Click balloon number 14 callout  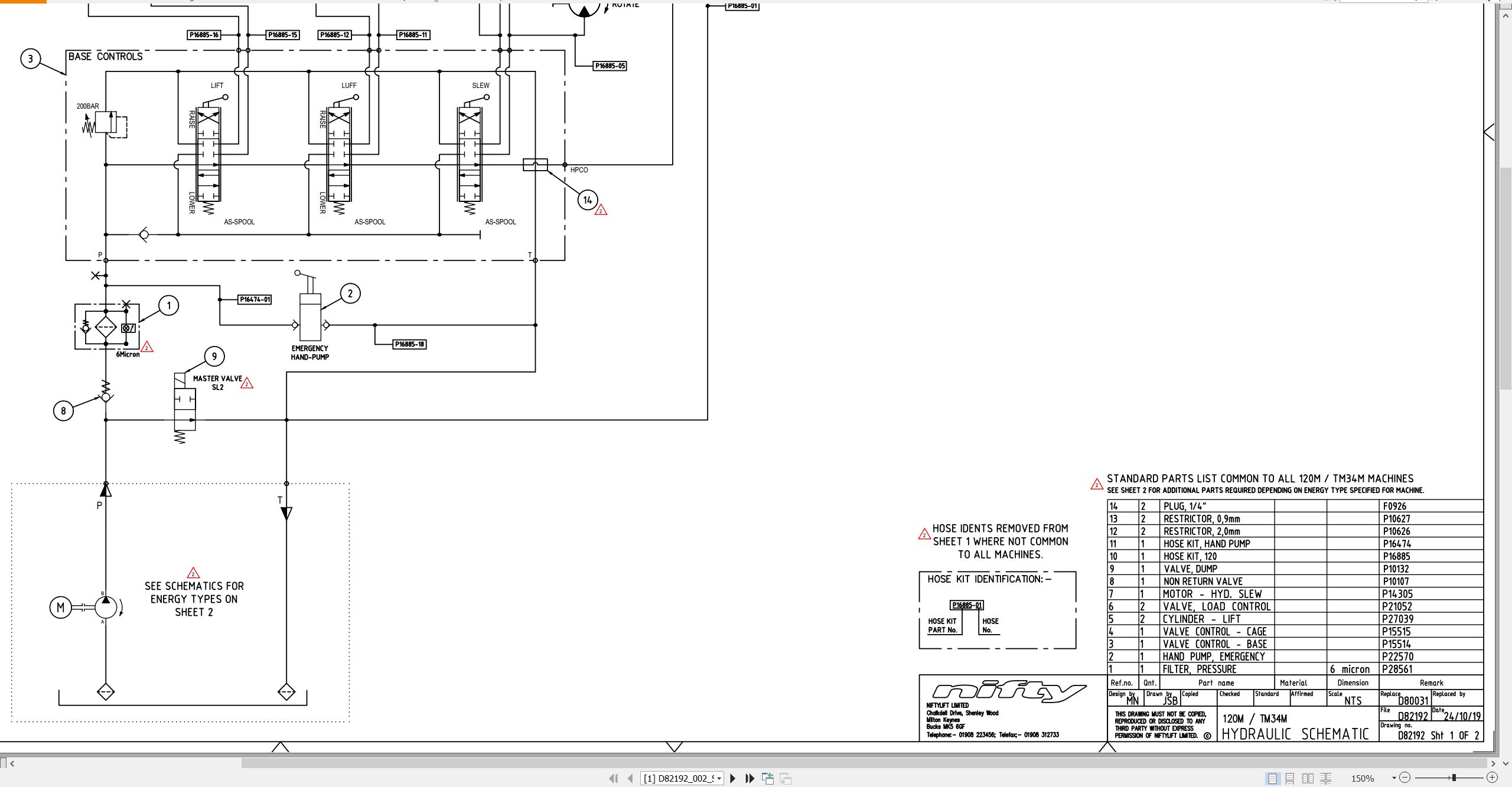(x=588, y=200)
